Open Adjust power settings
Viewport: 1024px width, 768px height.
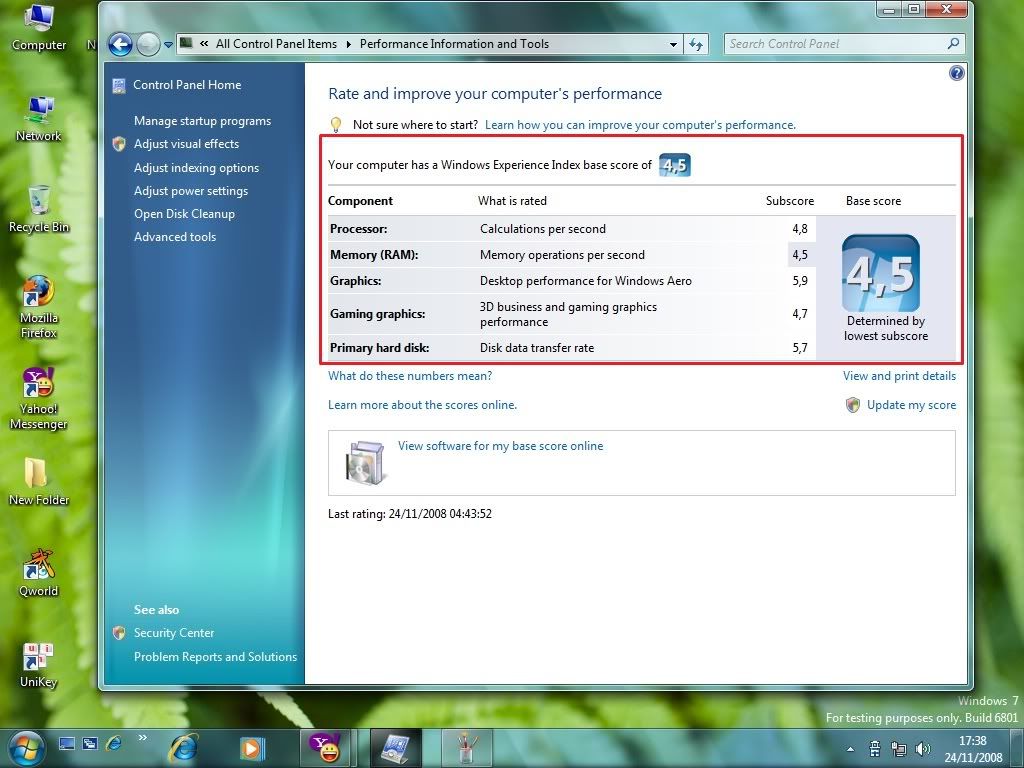tap(191, 191)
